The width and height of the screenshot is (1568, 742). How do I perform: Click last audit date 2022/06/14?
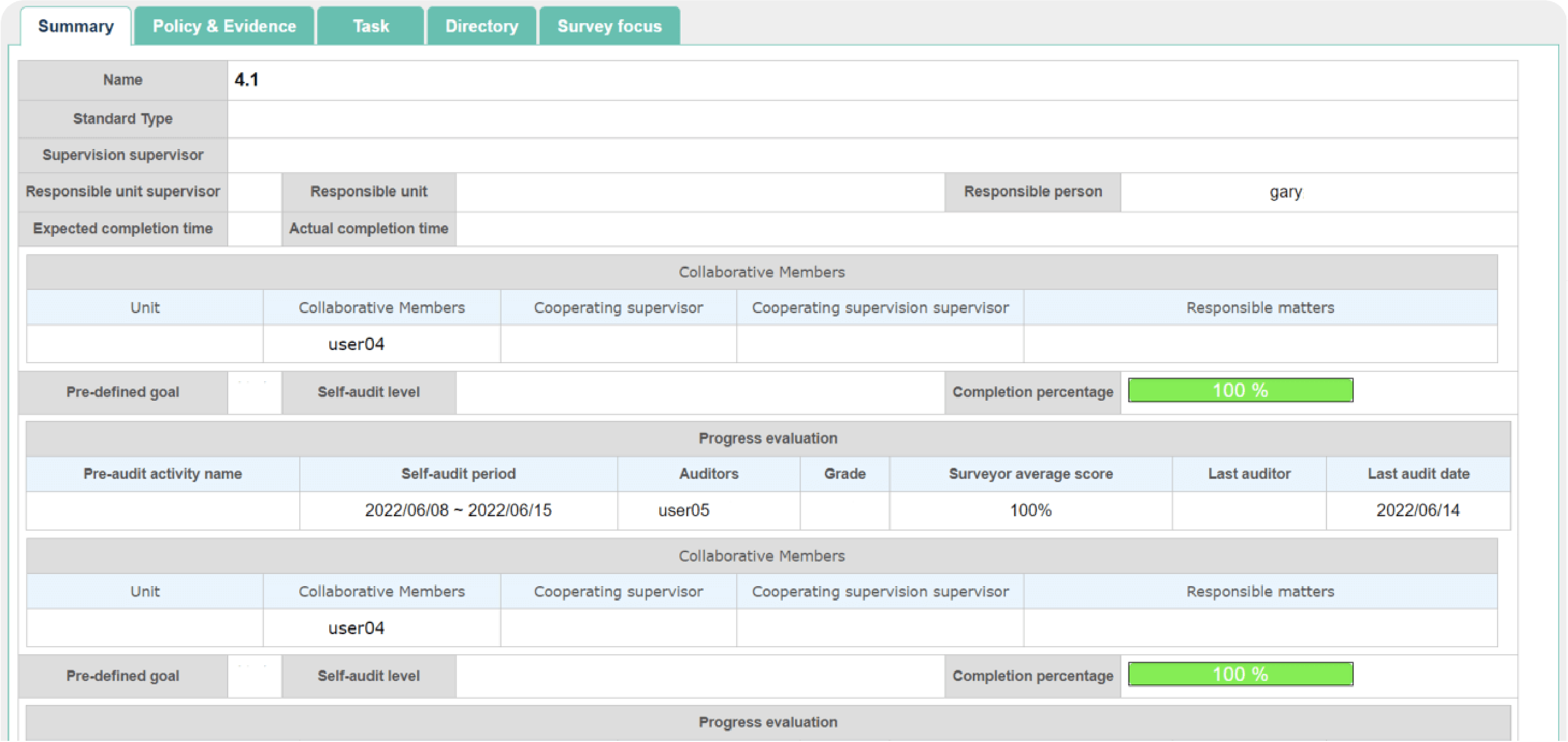(1418, 510)
